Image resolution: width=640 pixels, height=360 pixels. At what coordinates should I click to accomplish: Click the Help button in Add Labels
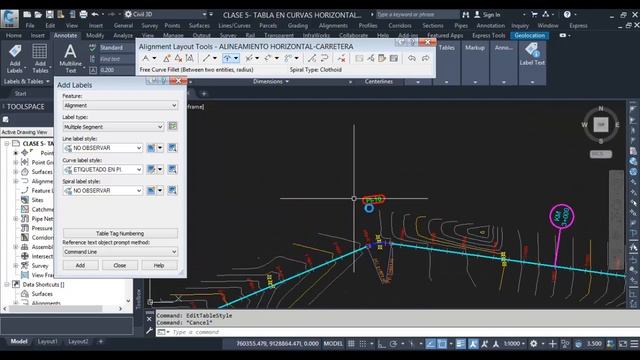(159, 265)
